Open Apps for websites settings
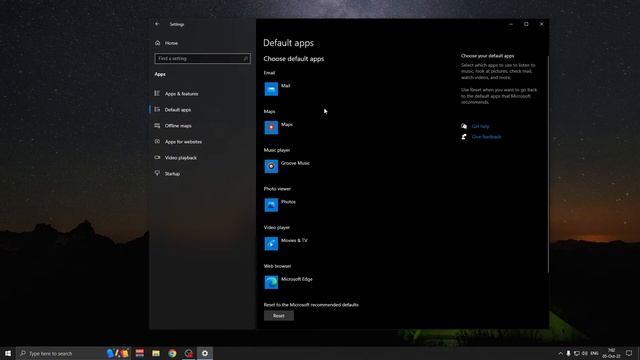Screen dimensions: 640x360 pyautogui.click(x=183, y=141)
